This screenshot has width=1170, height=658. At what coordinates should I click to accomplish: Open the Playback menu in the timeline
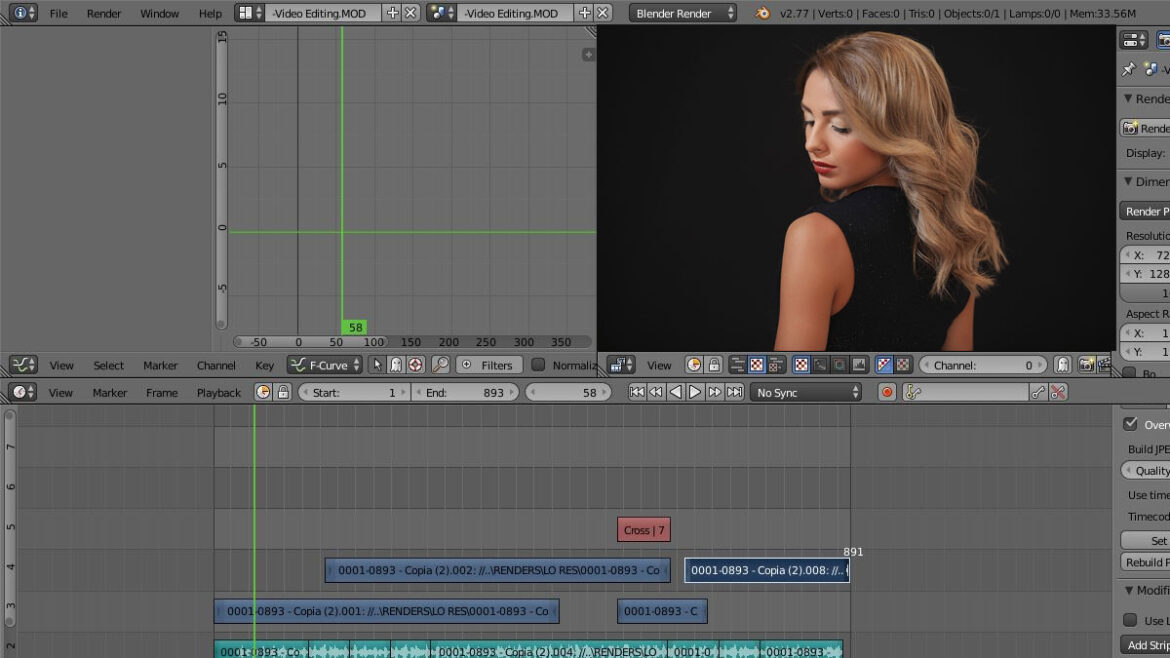[218, 393]
